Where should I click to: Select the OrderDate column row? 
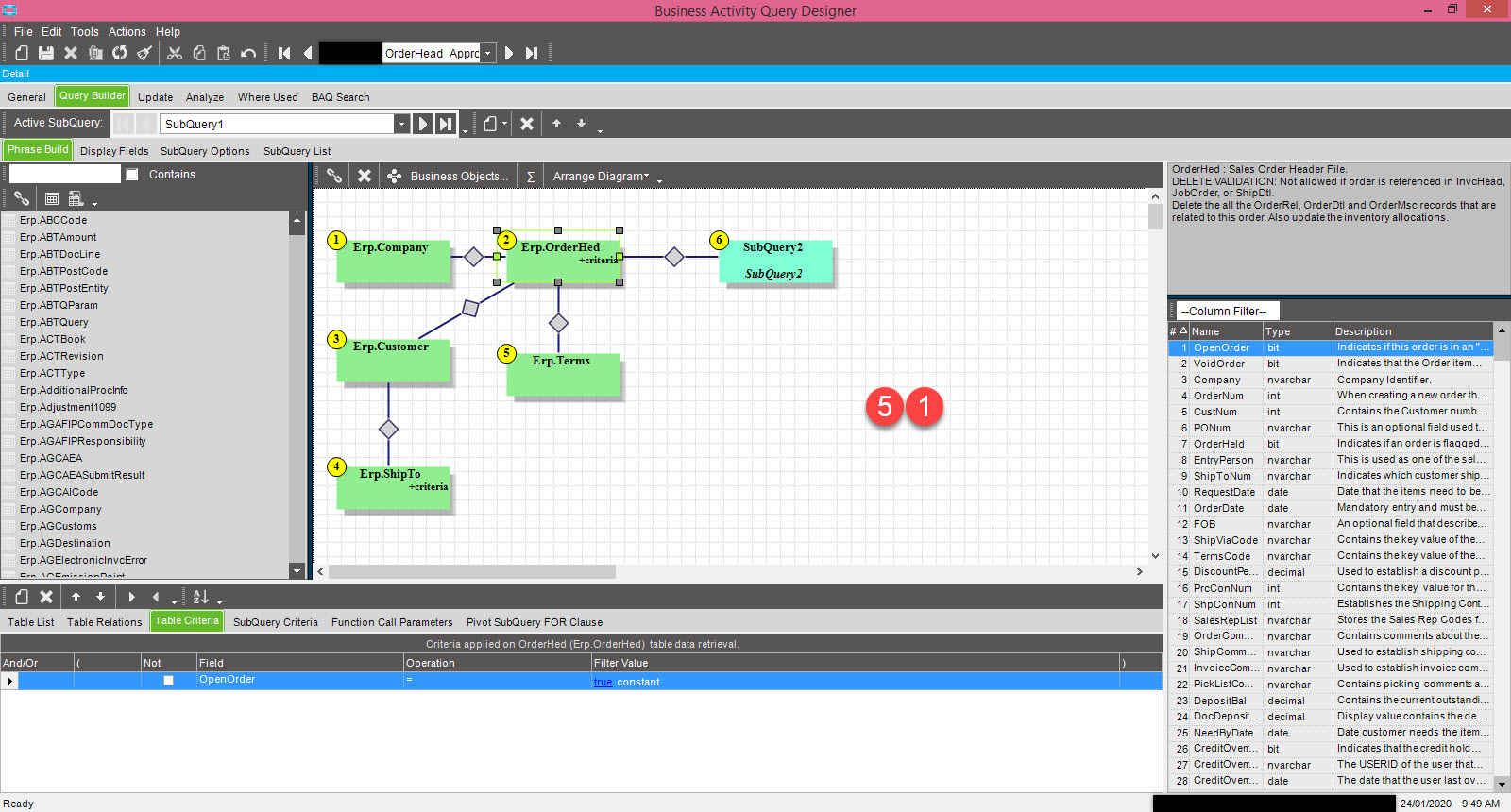click(x=1330, y=508)
